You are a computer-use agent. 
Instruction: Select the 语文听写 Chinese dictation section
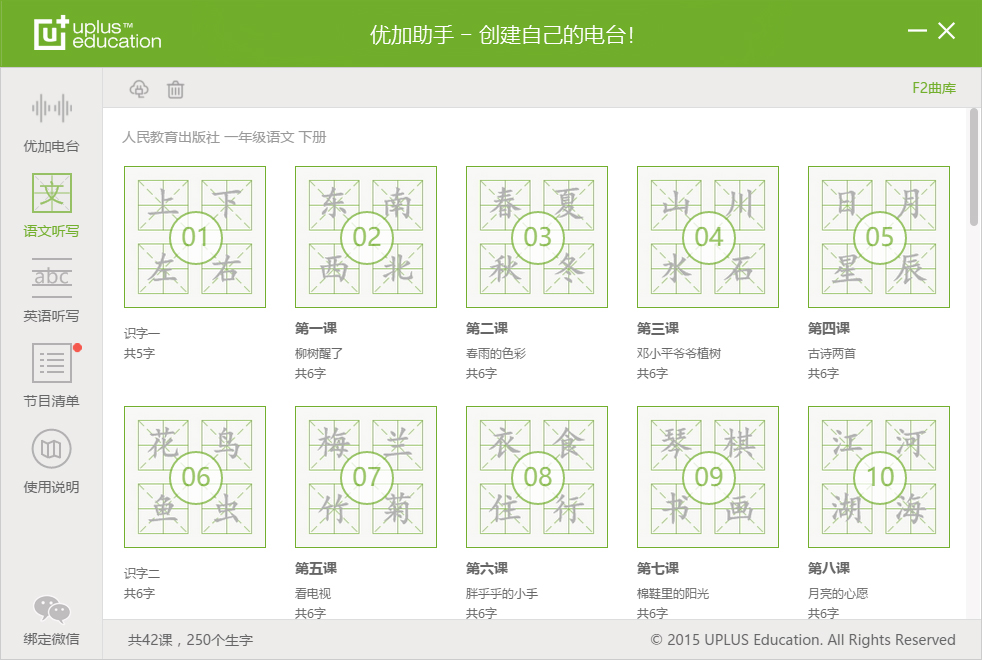(51, 205)
